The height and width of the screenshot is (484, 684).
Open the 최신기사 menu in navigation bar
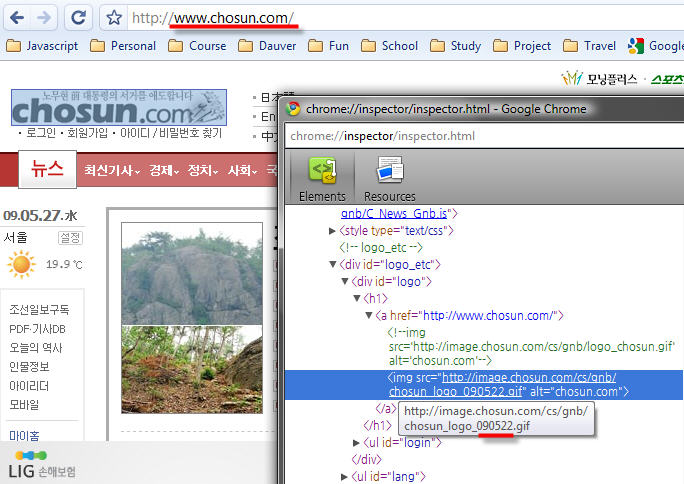pos(111,171)
